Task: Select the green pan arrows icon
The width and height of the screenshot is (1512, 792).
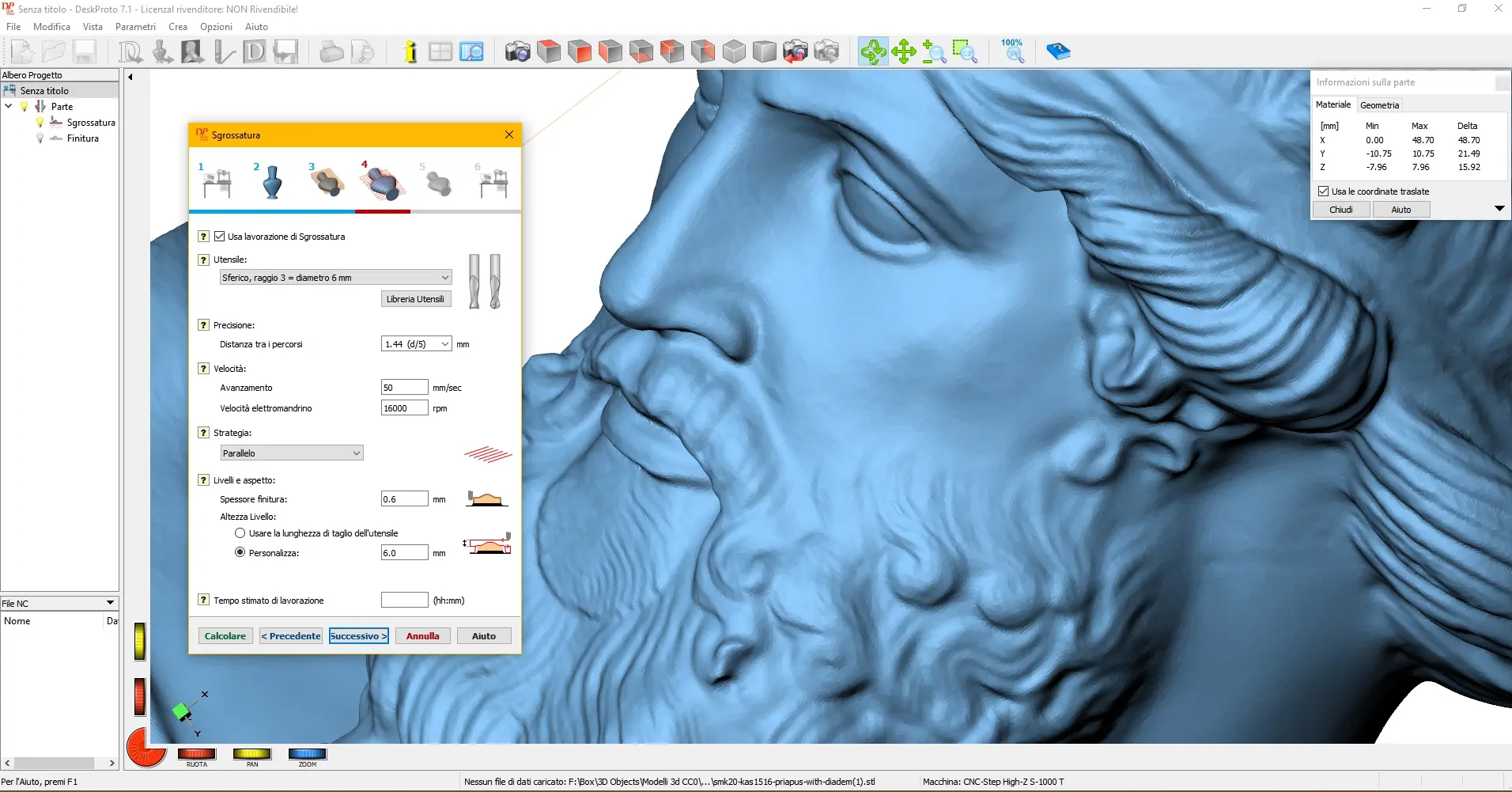Action: [x=903, y=52]
